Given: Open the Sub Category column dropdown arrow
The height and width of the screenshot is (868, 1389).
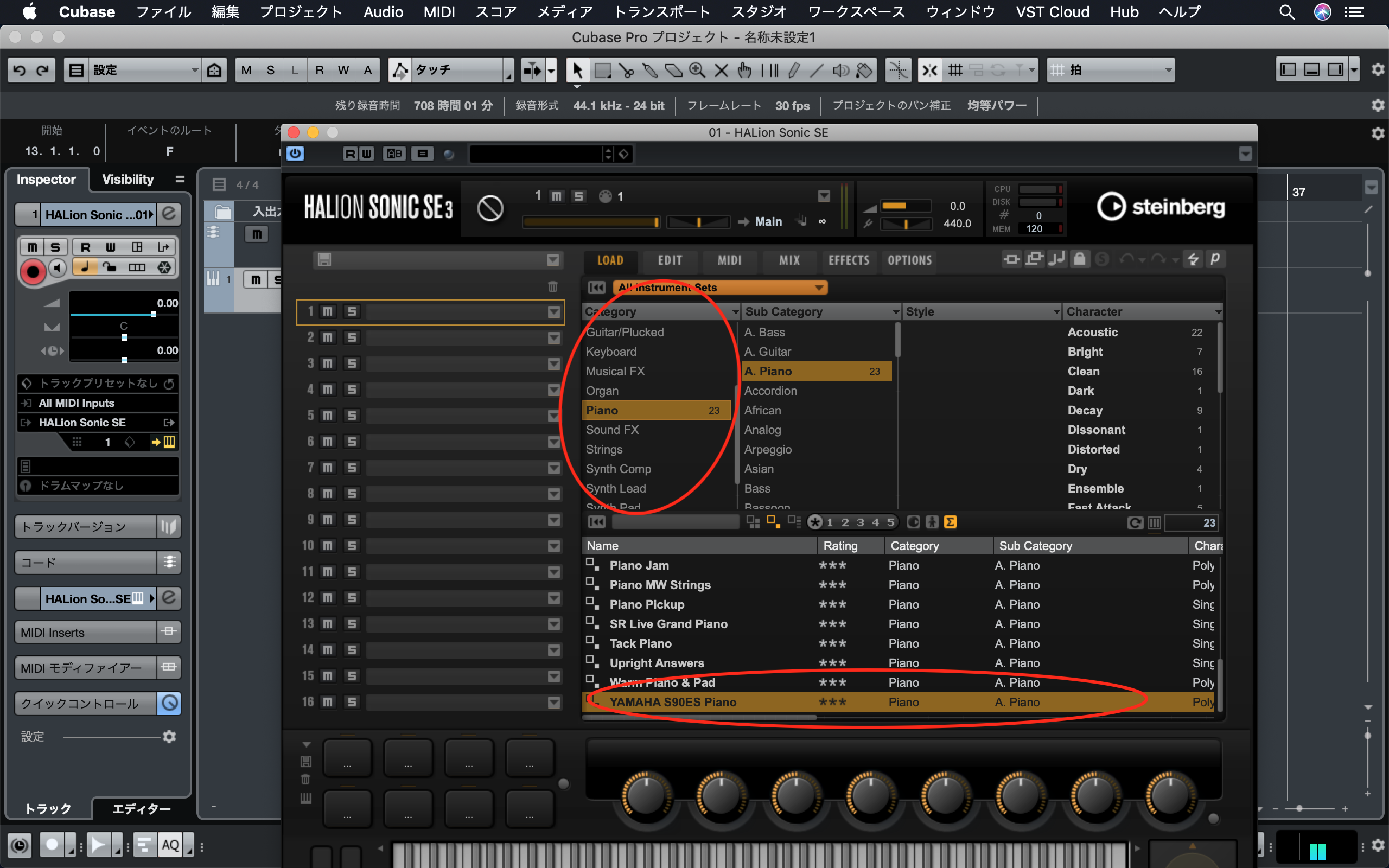Looking at the screenshot, I should pyautogui.click(x=895, y=312).
